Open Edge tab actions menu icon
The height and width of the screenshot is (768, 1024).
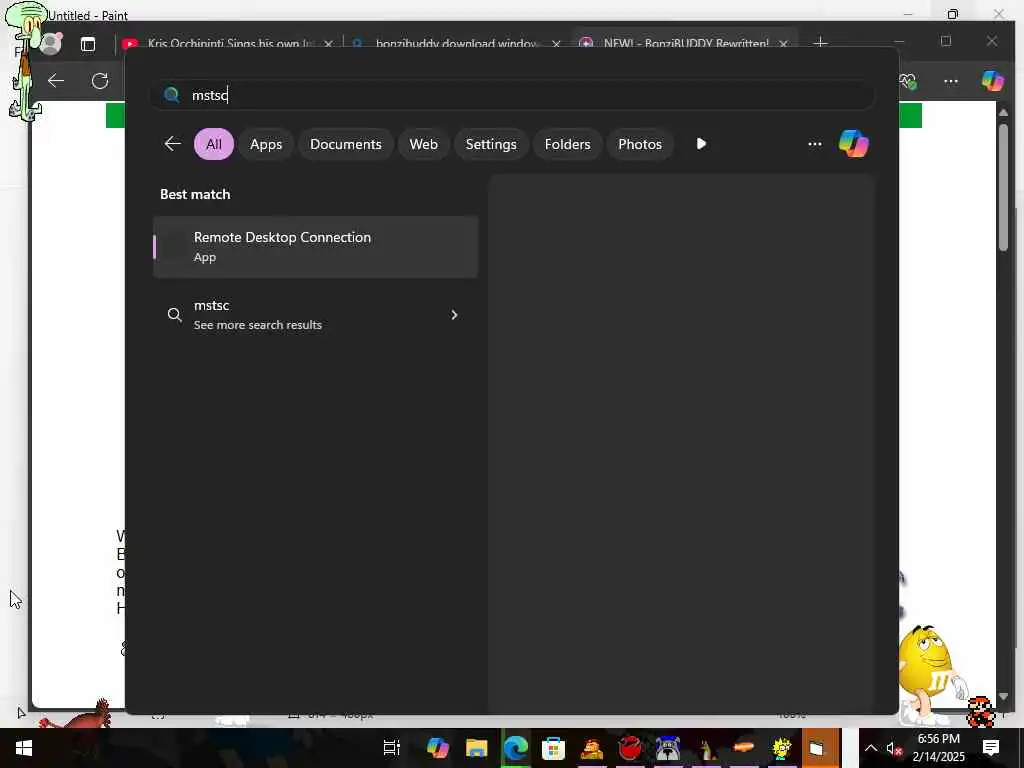click(88, 44)
